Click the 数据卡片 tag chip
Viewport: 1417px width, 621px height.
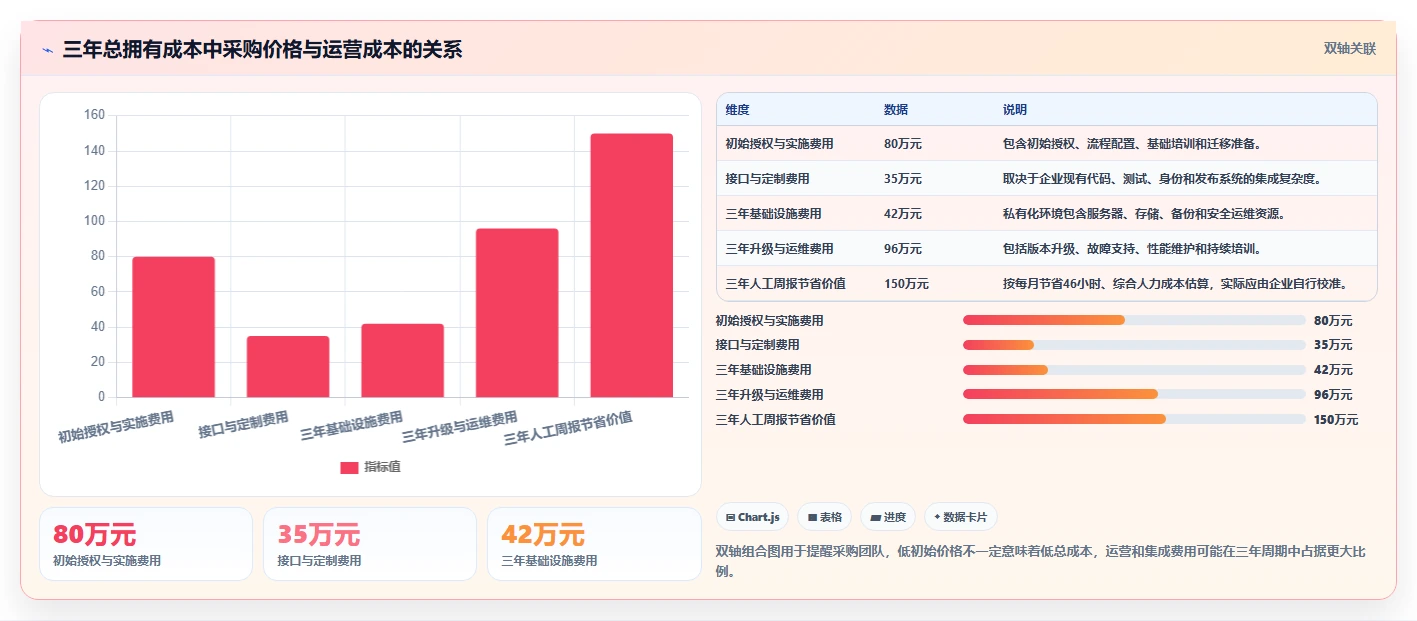tap(960, 517)
